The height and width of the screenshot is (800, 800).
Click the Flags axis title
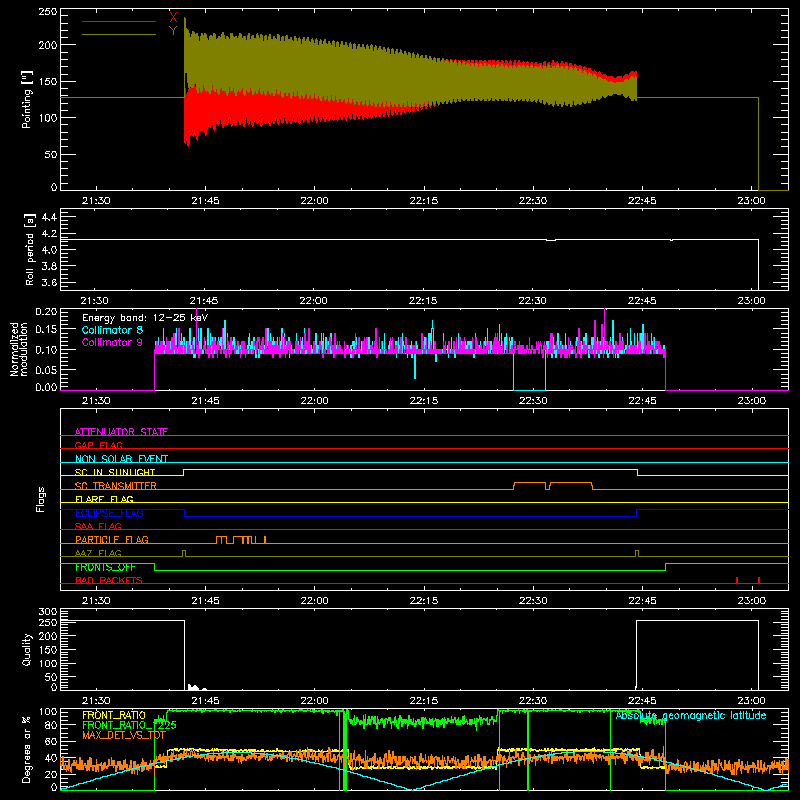(41, 499)
